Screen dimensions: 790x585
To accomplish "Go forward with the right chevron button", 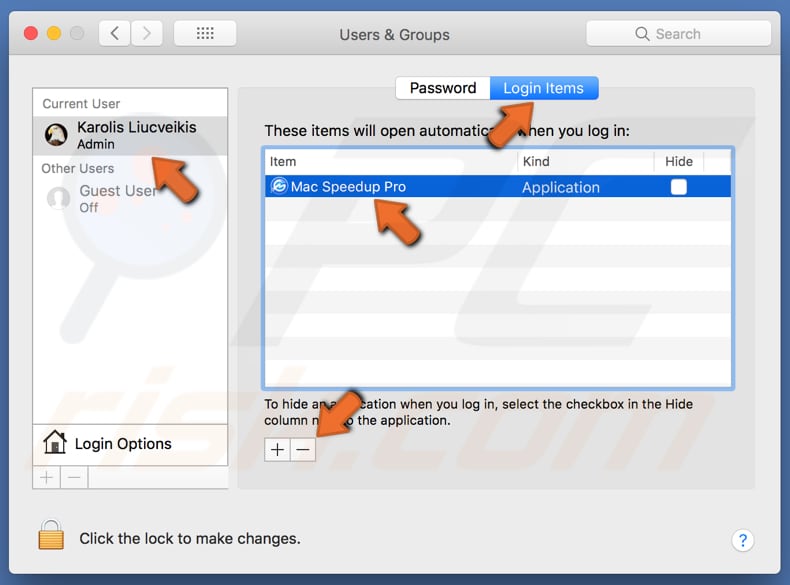I will click(147, 34).
